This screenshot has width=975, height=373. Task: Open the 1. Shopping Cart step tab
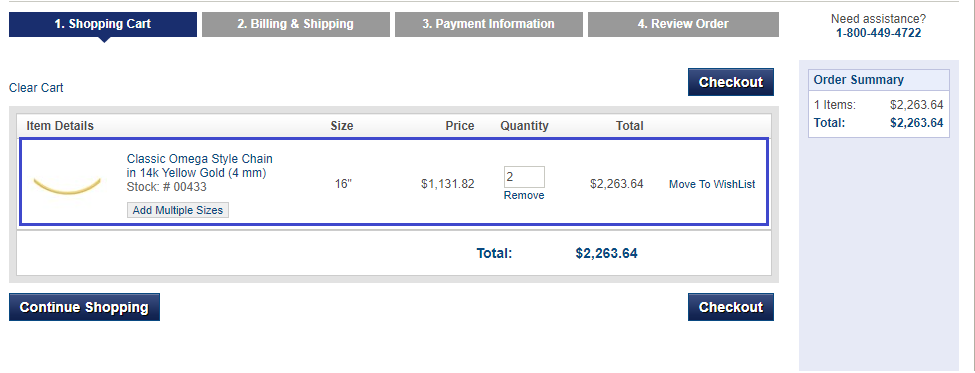(x=103, y=24)
